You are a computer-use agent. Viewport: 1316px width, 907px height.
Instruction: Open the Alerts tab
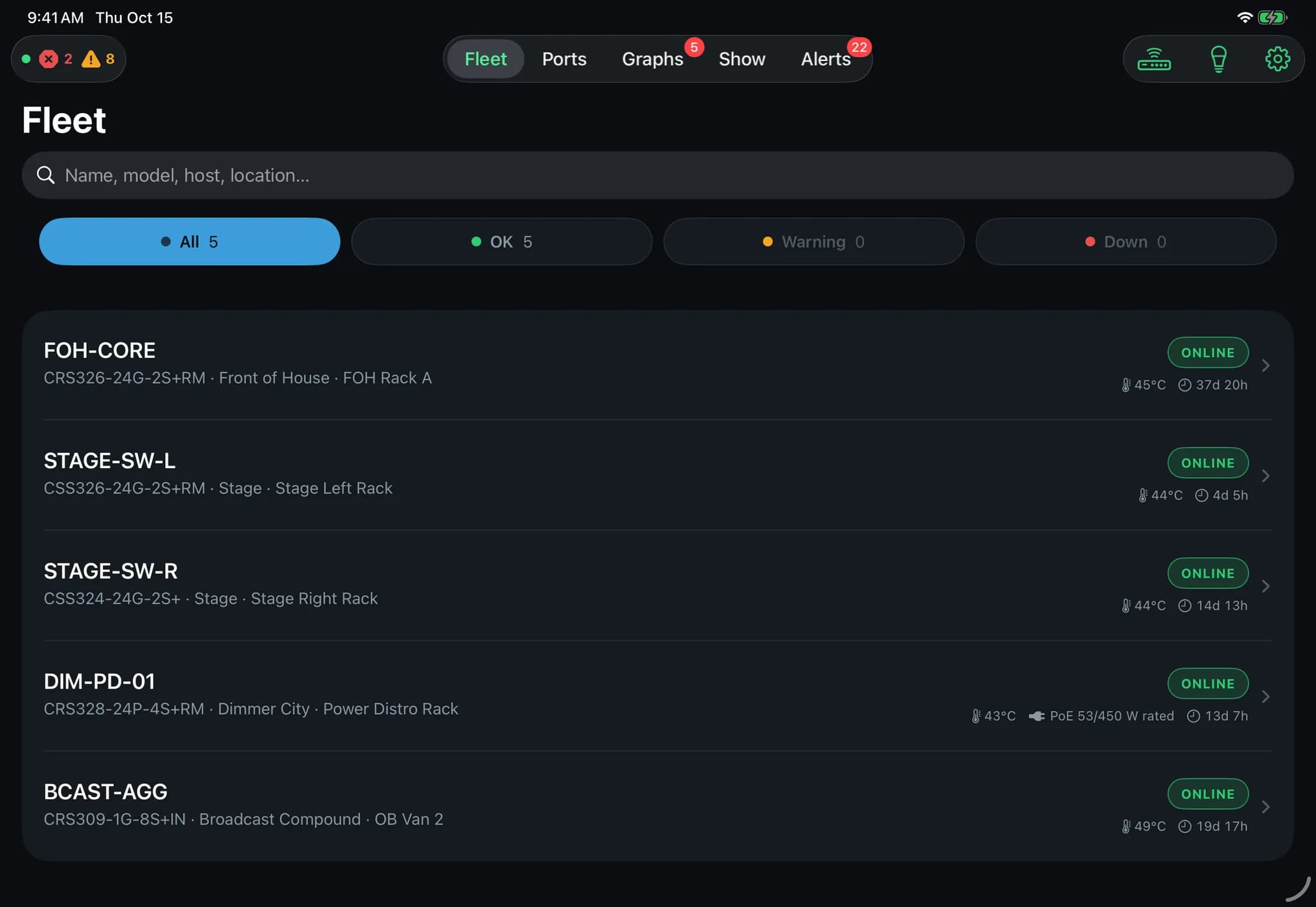point(826,59)
